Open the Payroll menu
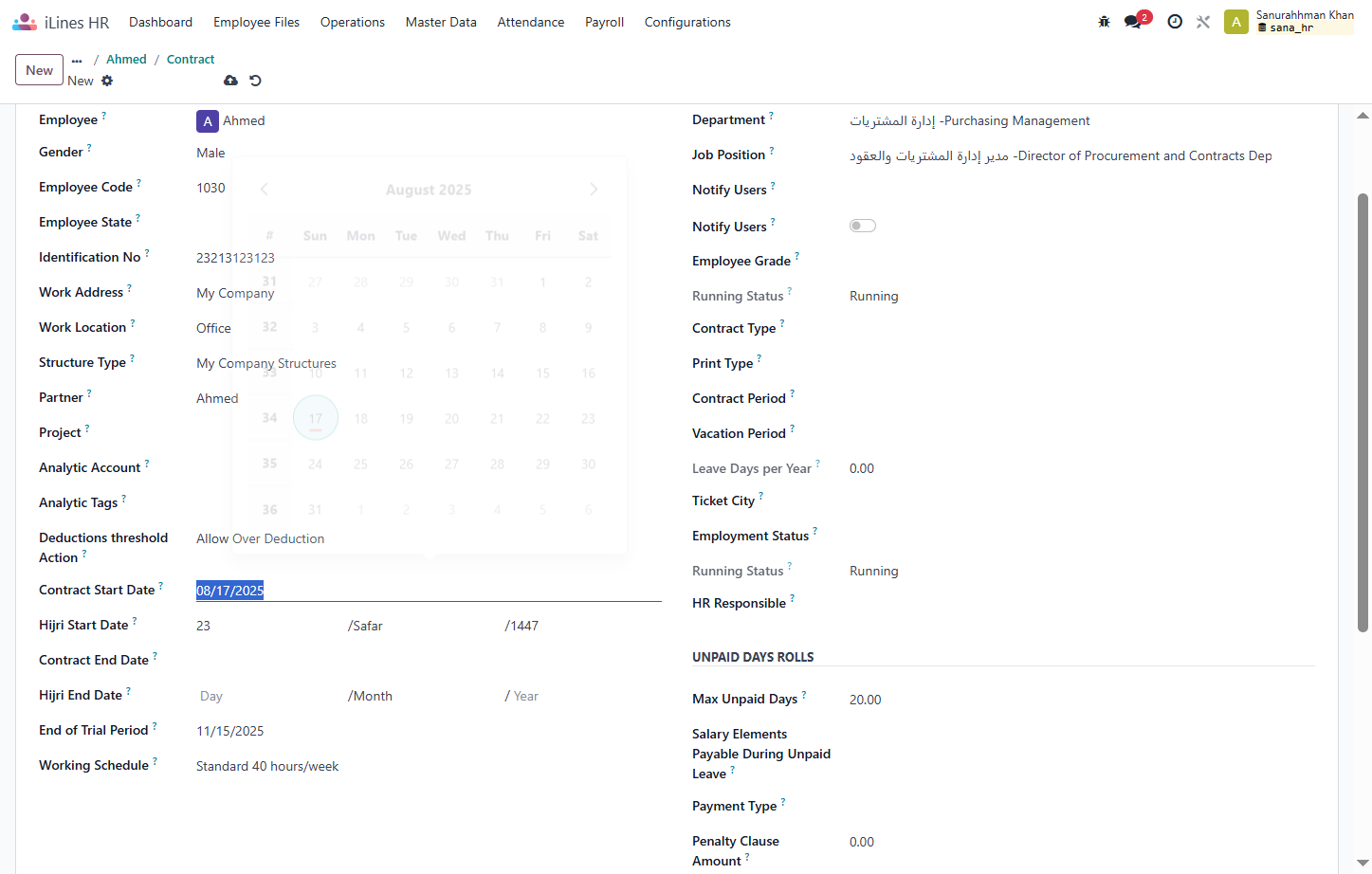This screenshot has width=1372, height=874. (x=604, y=22)
